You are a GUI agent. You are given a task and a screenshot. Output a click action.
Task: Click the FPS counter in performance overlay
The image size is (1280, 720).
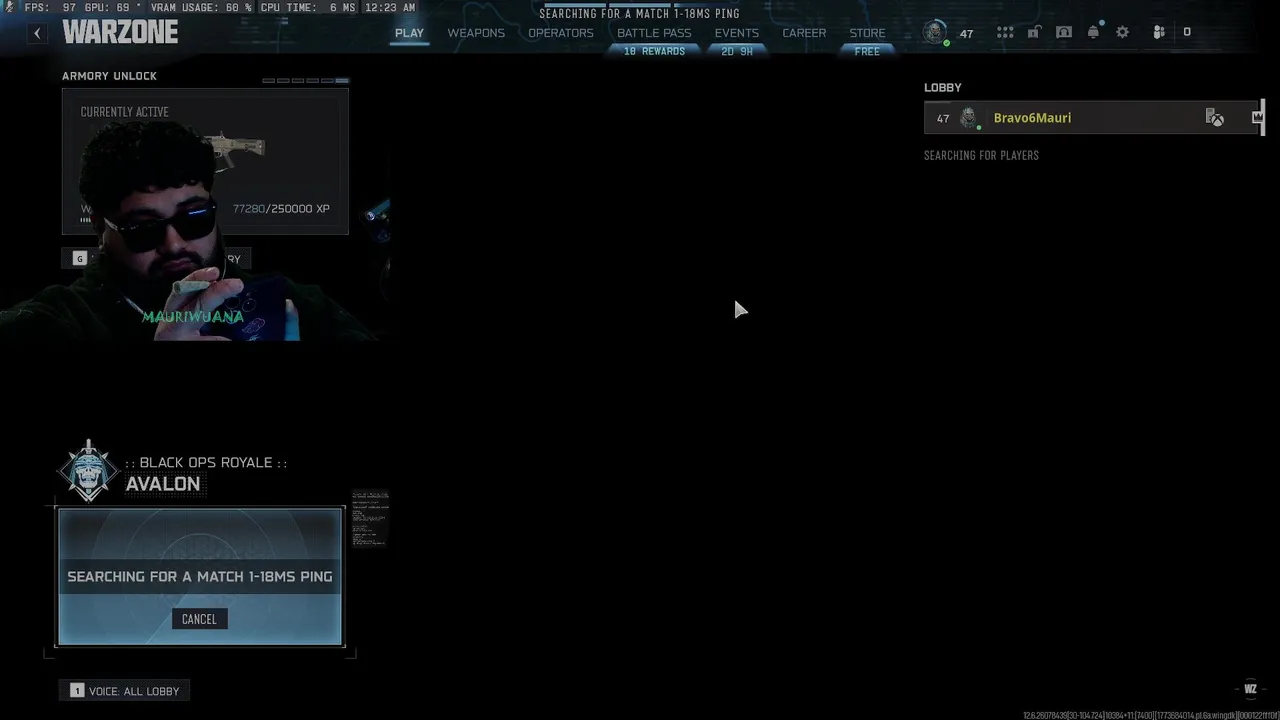coord(51,7)
